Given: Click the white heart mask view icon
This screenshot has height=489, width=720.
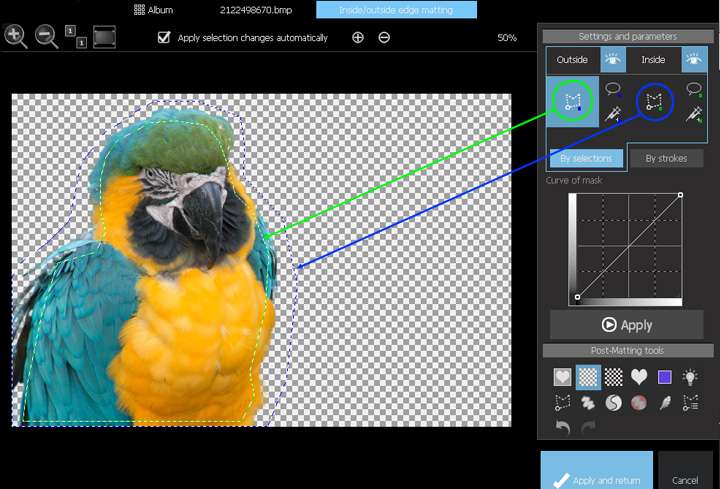Looking at the screenshot, I should pos(639,377).
